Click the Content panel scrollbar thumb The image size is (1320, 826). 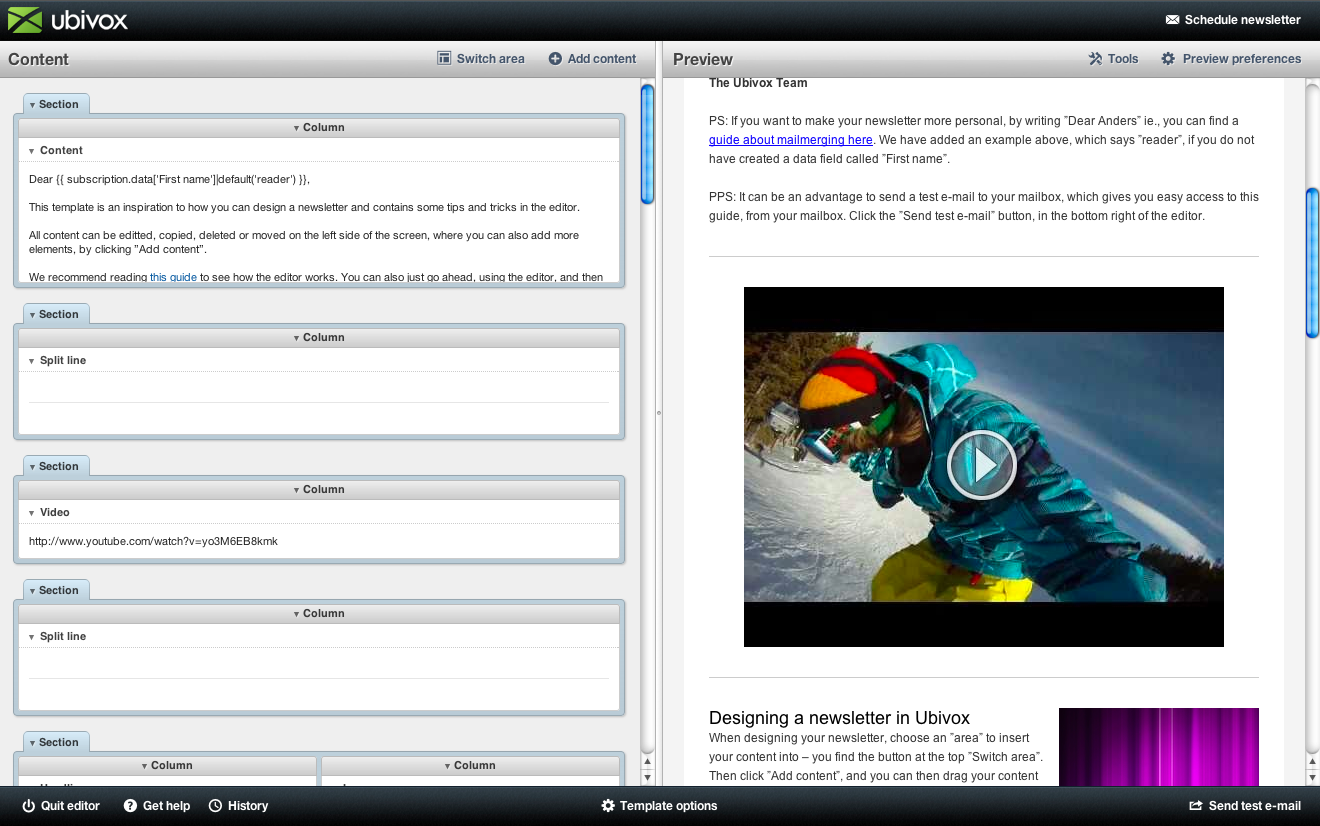[647, 145]
